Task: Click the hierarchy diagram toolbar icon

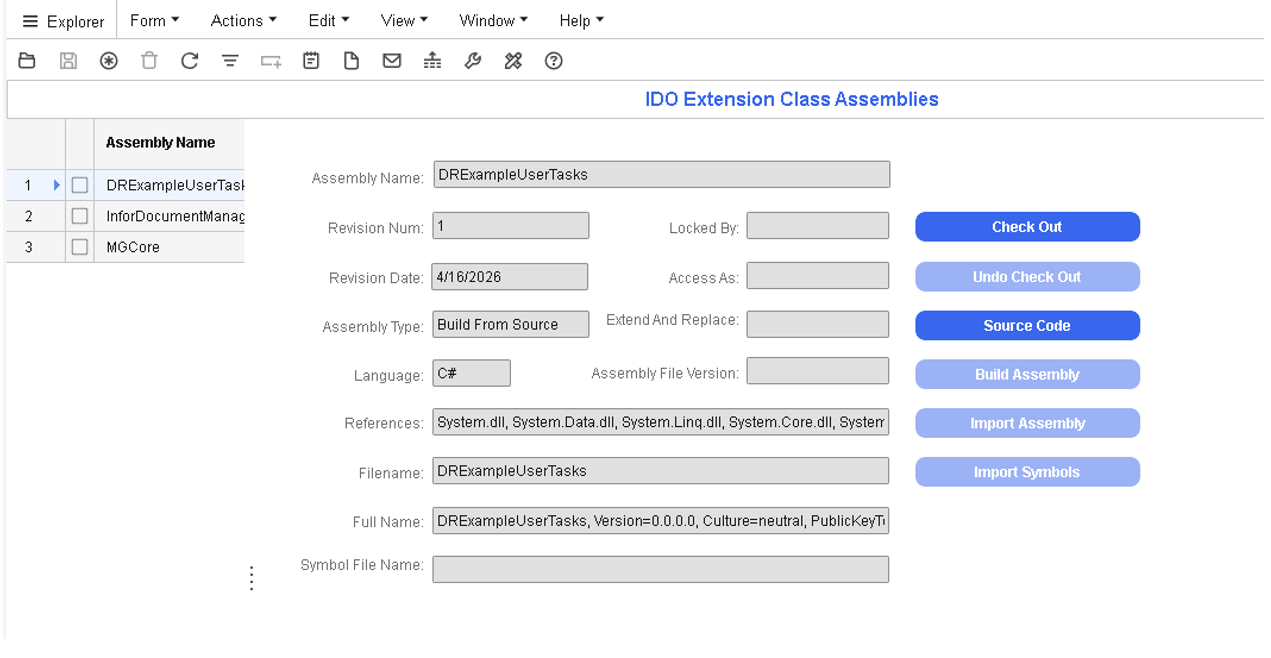Action: [x=432, y=61]
